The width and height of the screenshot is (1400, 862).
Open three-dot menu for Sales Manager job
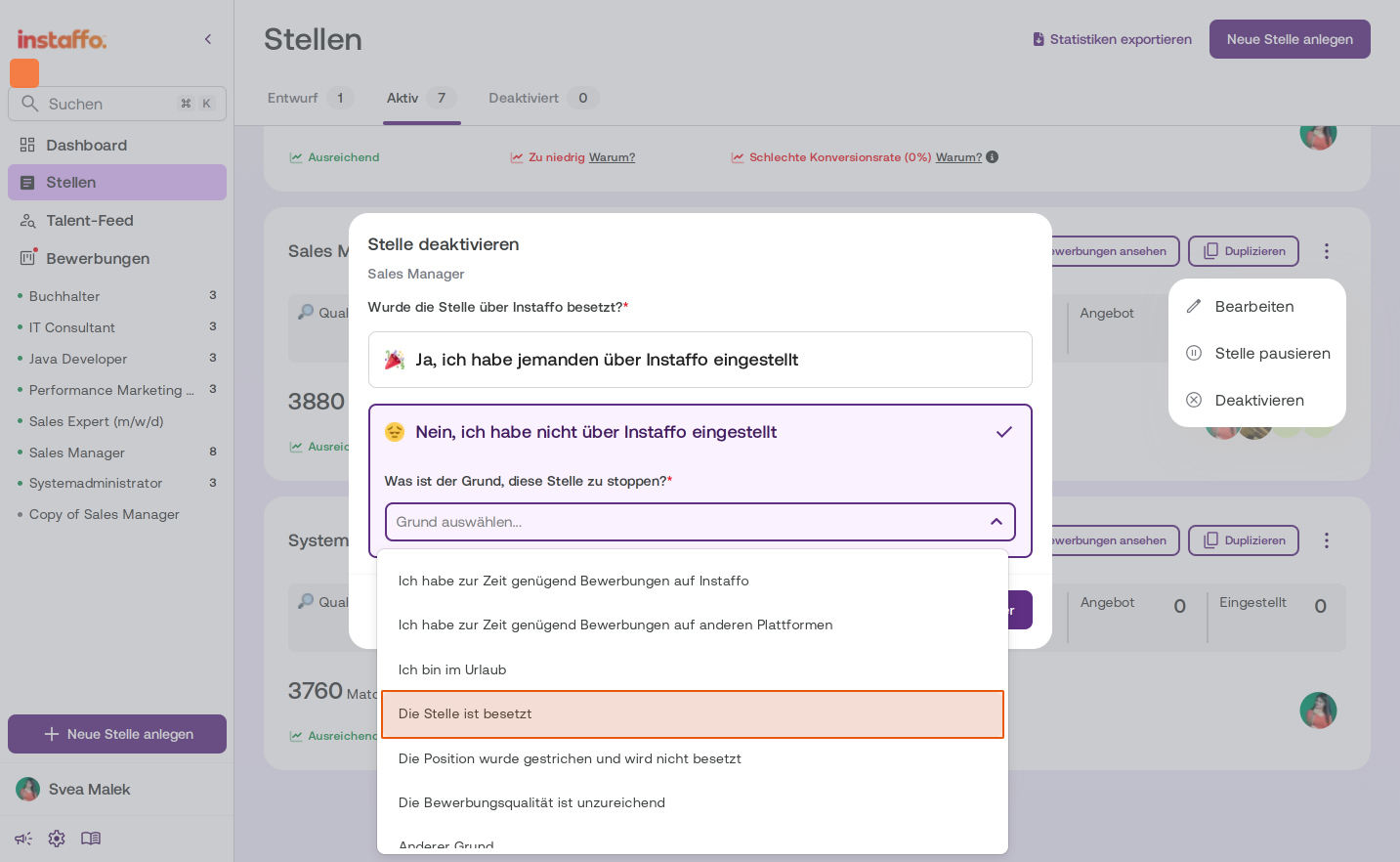point(1326,251)
